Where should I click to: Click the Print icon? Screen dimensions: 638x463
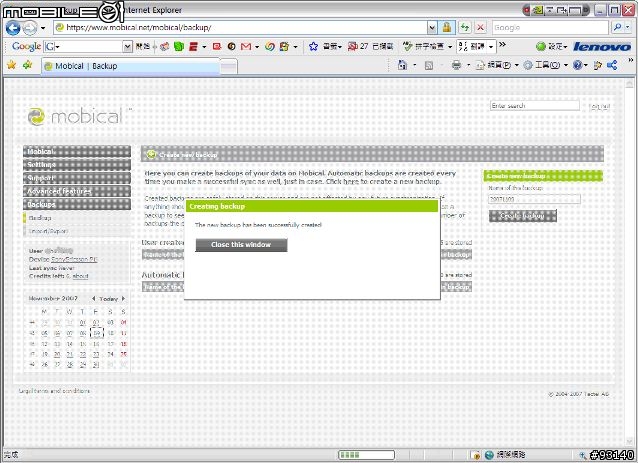click(x=457, y=65)
